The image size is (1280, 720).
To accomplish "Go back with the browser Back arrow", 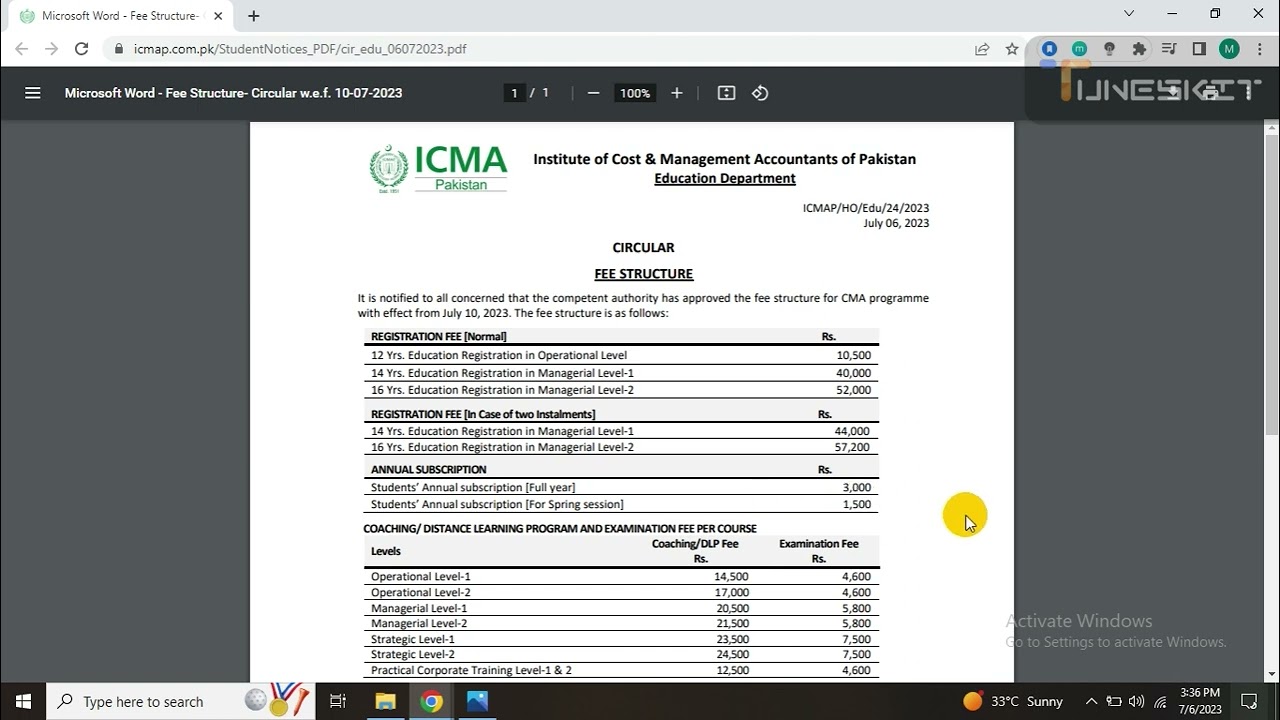I will coord(22,48).
